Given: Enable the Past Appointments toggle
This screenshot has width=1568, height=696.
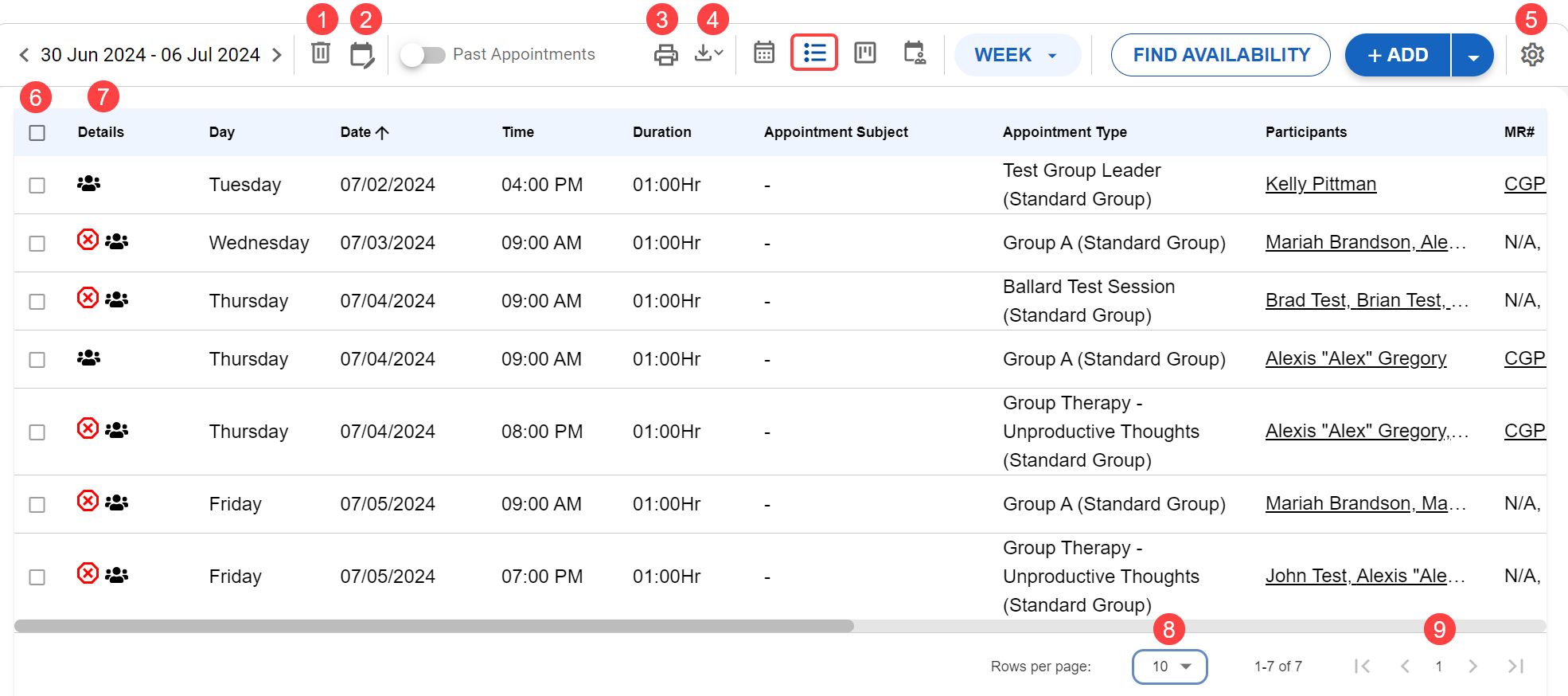Looking at the screenshot, I should 422,55.
